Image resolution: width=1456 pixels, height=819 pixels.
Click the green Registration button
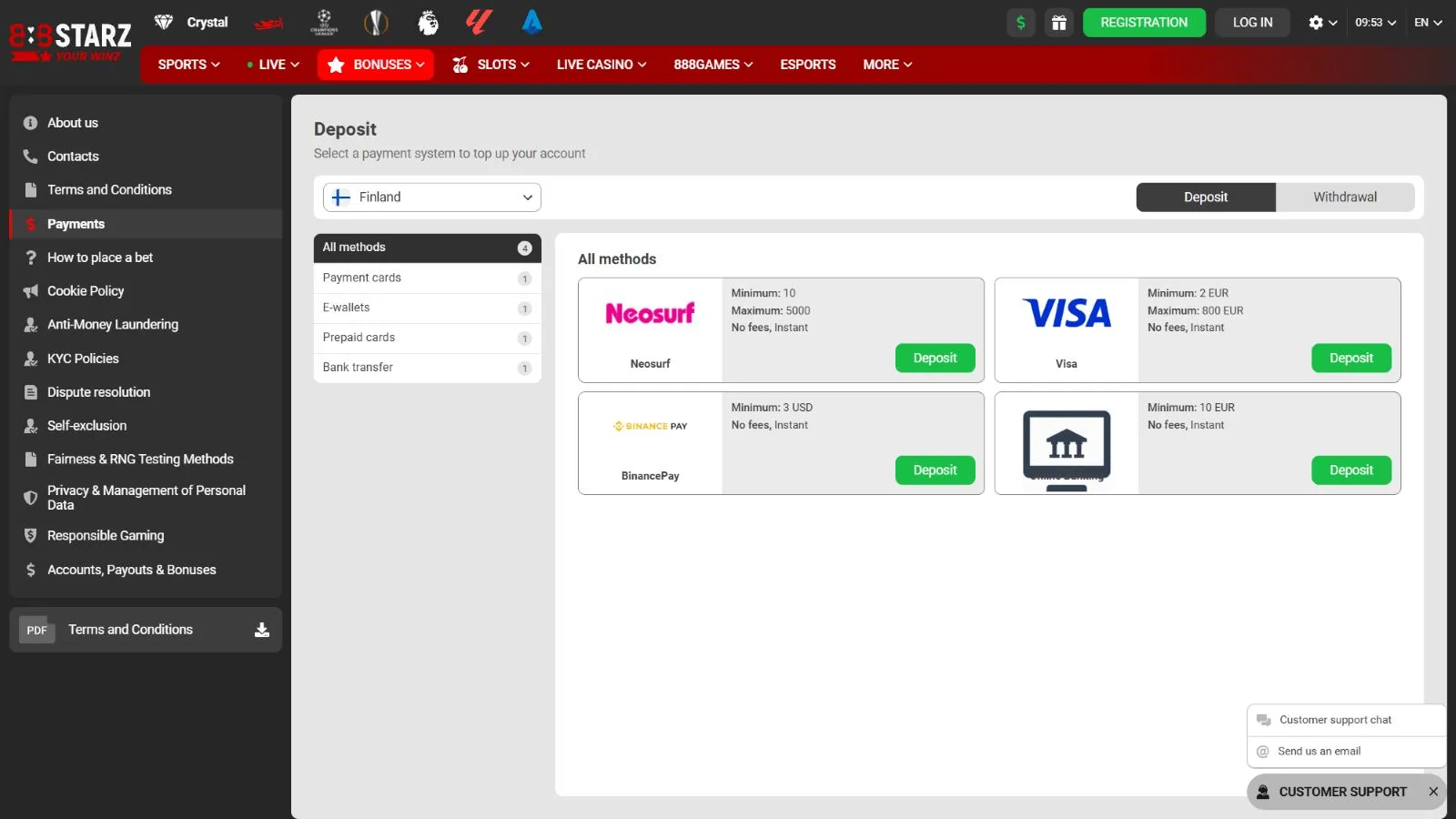pos(1143,23)
